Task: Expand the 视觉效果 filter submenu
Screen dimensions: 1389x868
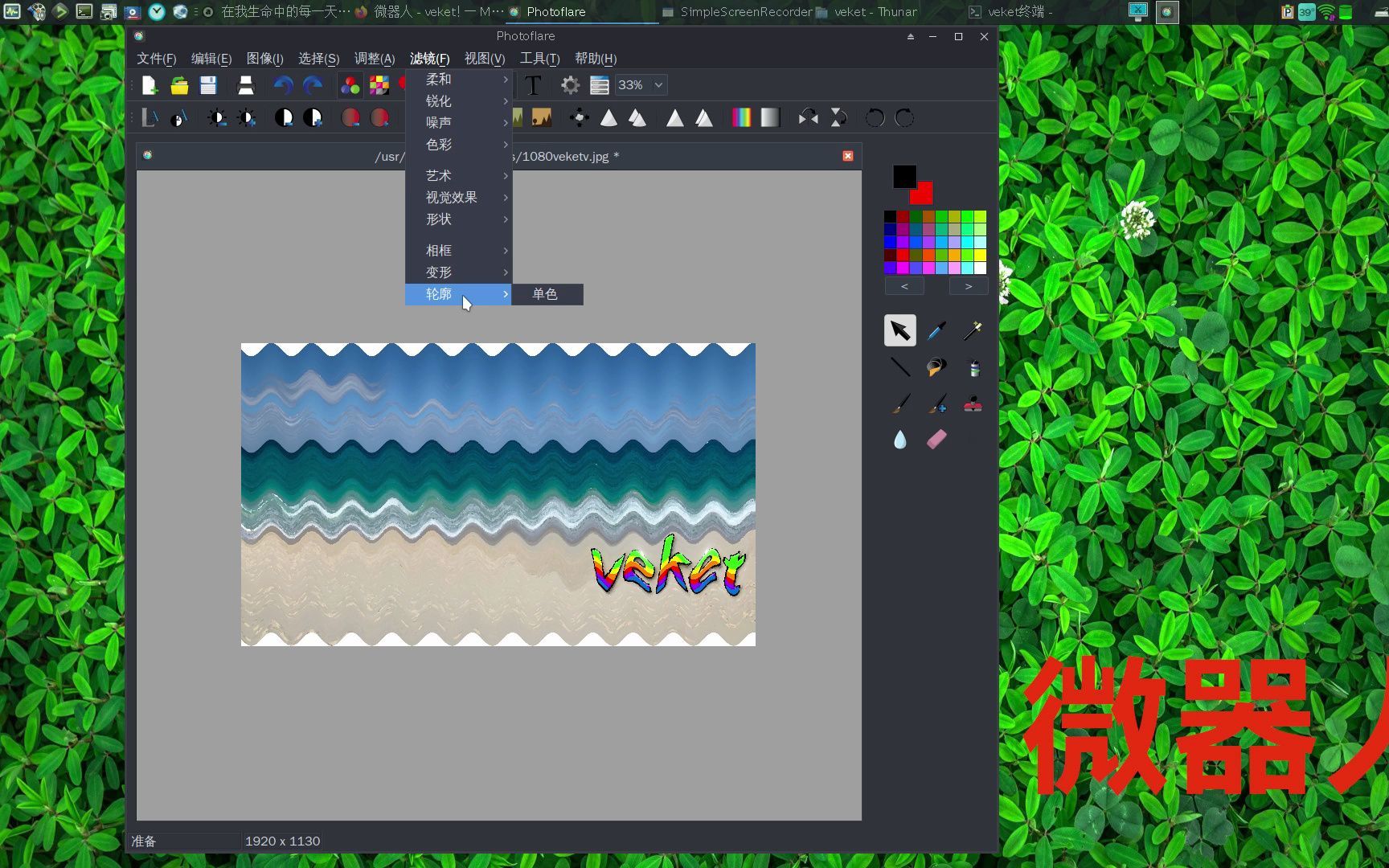Action: (458, 198)
